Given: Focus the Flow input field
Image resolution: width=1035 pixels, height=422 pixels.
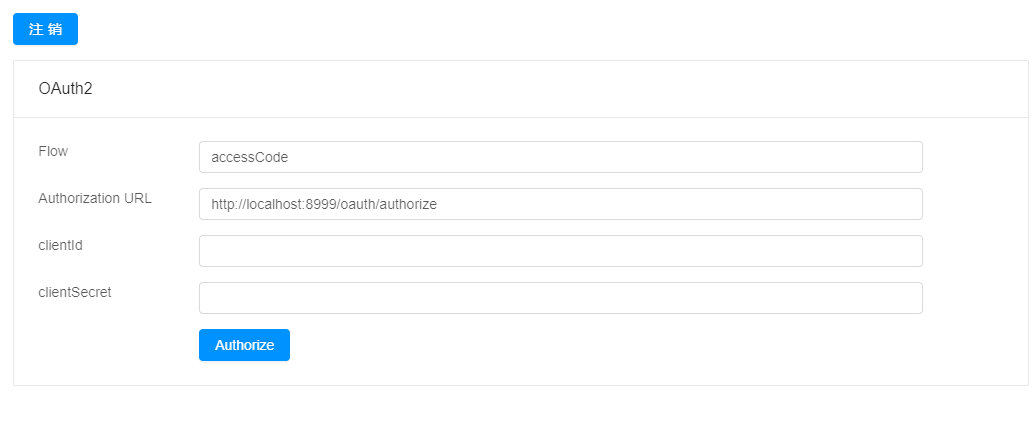Looking at the screenshot, I should click(x=560, y=157).
